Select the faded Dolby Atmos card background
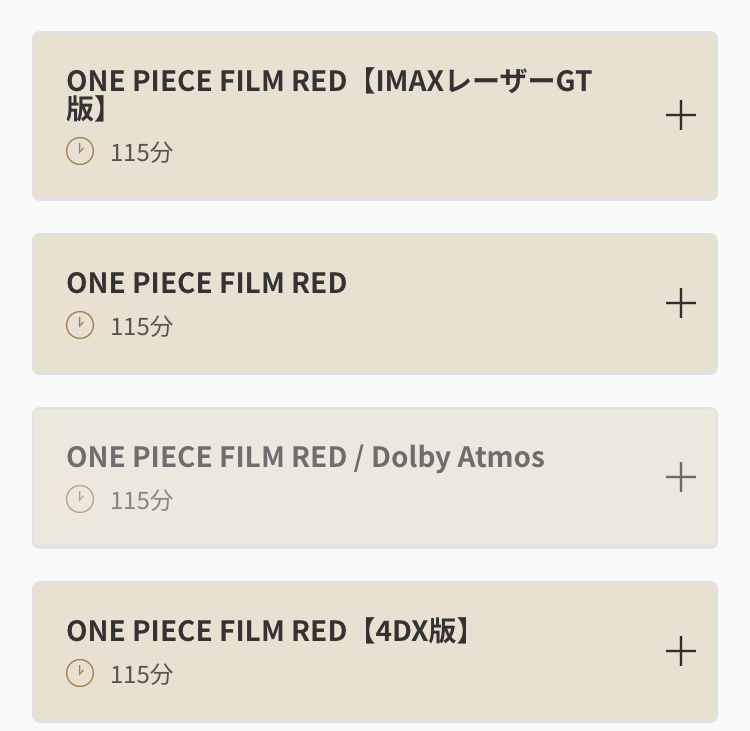750x731 pixels. tap(375, 478)
